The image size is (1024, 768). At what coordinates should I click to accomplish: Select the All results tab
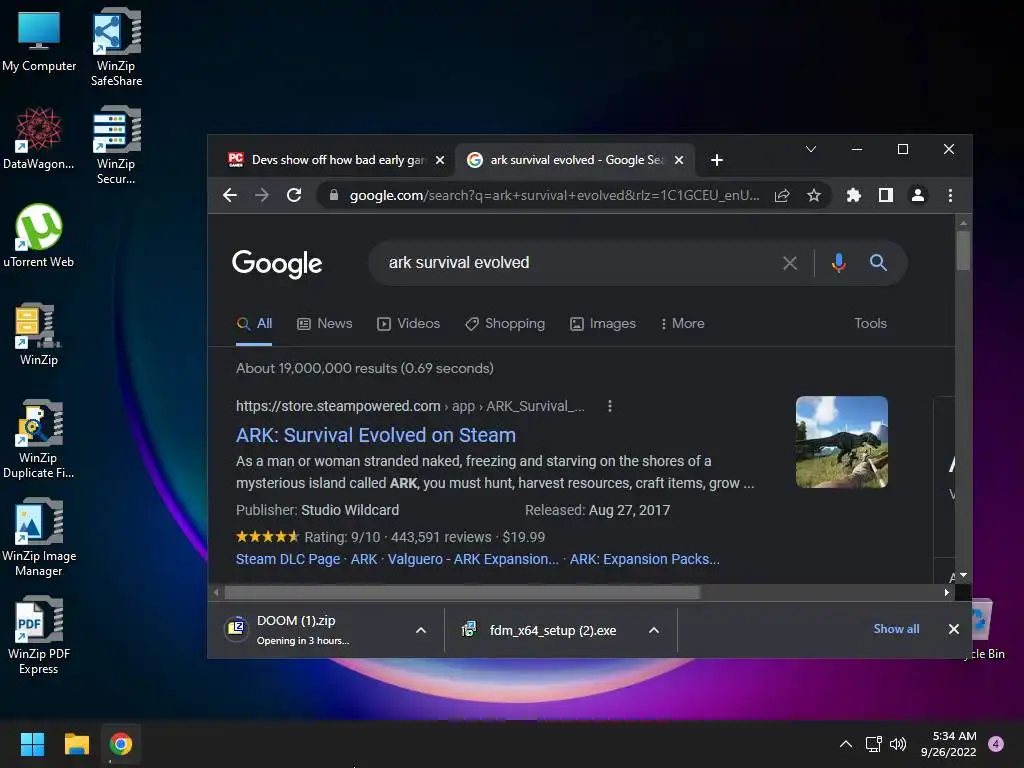(254, 324)
